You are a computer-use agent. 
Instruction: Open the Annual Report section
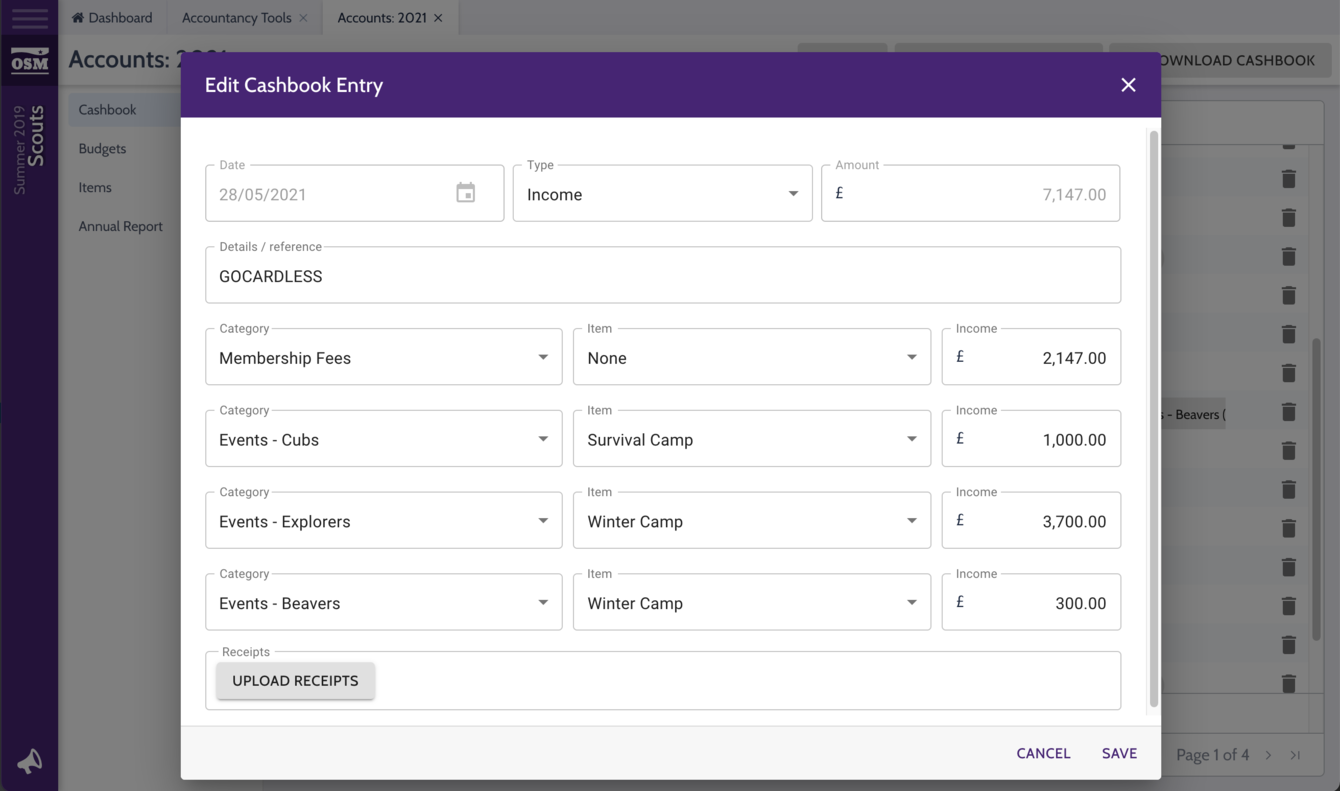(120, 226)
